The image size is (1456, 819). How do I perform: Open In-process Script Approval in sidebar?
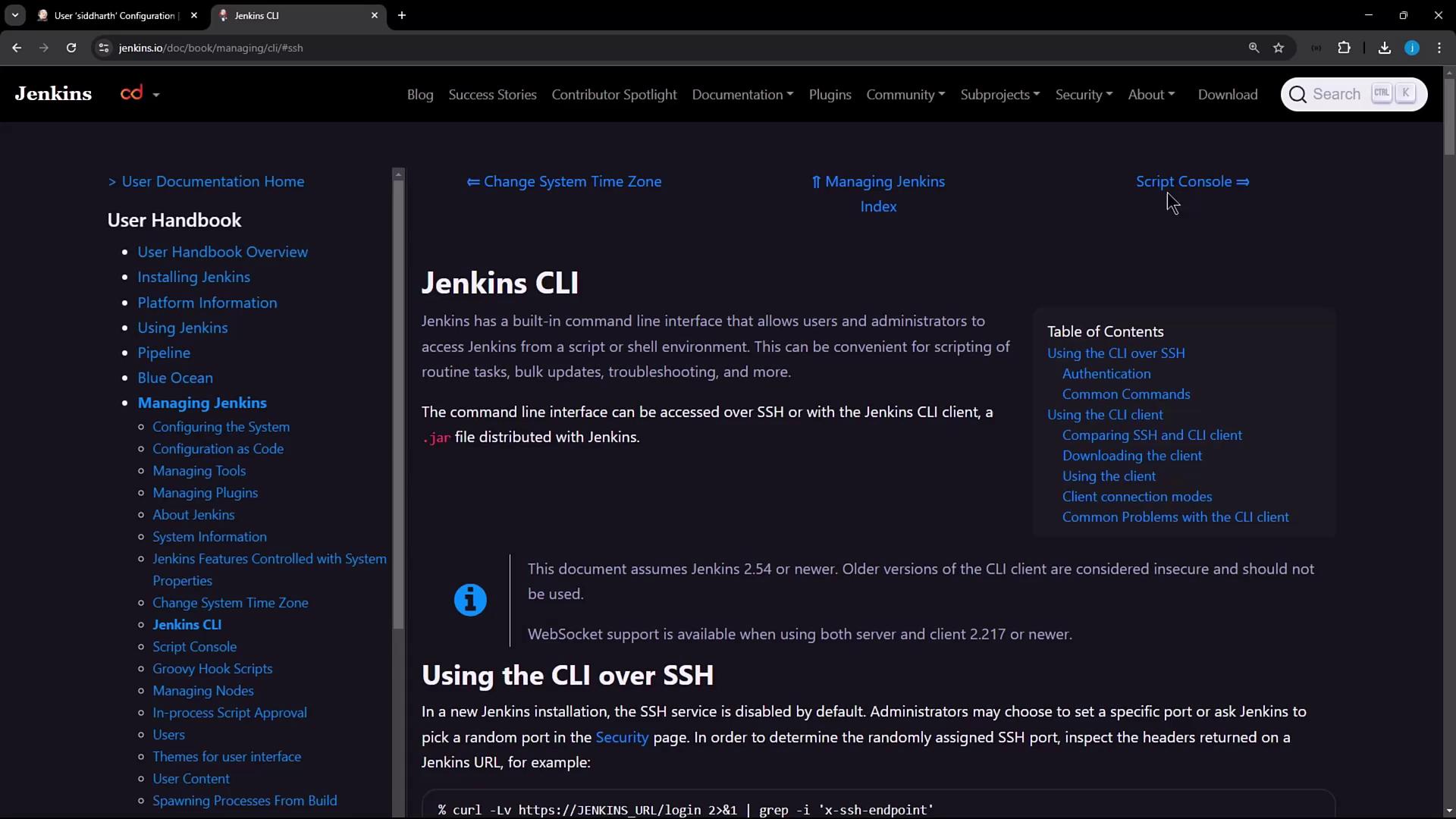[x=230, y=713]
